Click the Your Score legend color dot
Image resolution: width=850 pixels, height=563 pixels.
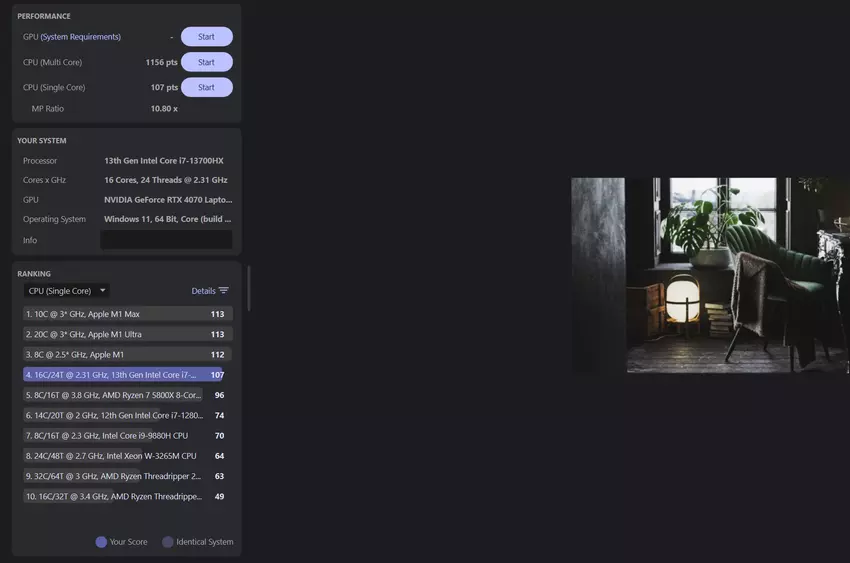tap(101, 542)
